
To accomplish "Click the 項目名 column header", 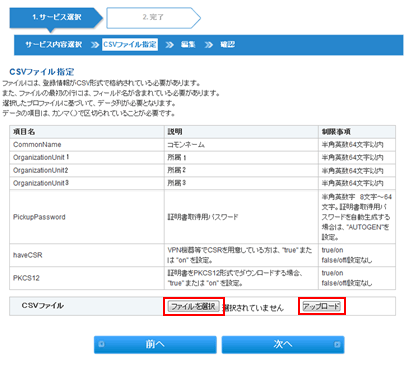I will point(87,132).
